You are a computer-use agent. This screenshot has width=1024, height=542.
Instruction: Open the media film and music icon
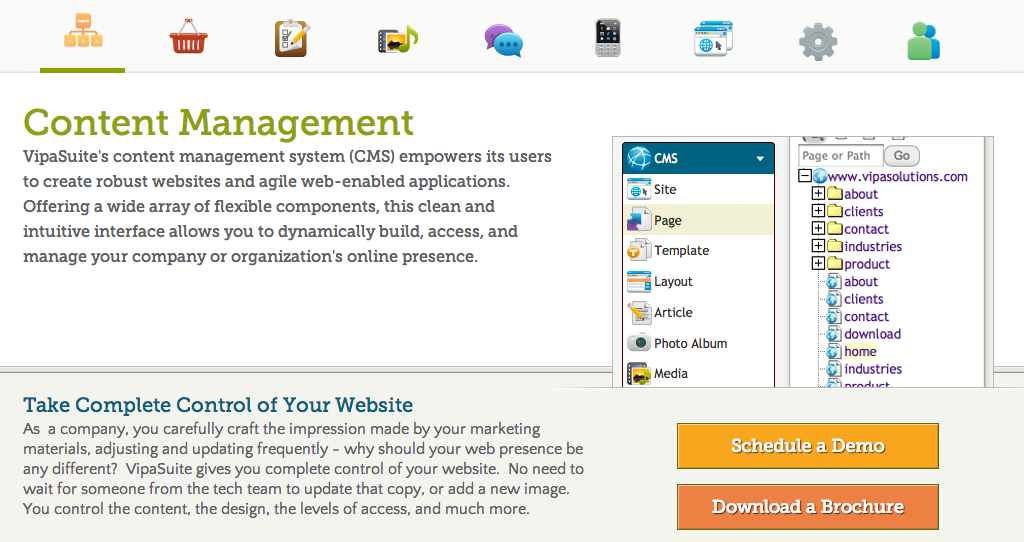tap(397, 39)
